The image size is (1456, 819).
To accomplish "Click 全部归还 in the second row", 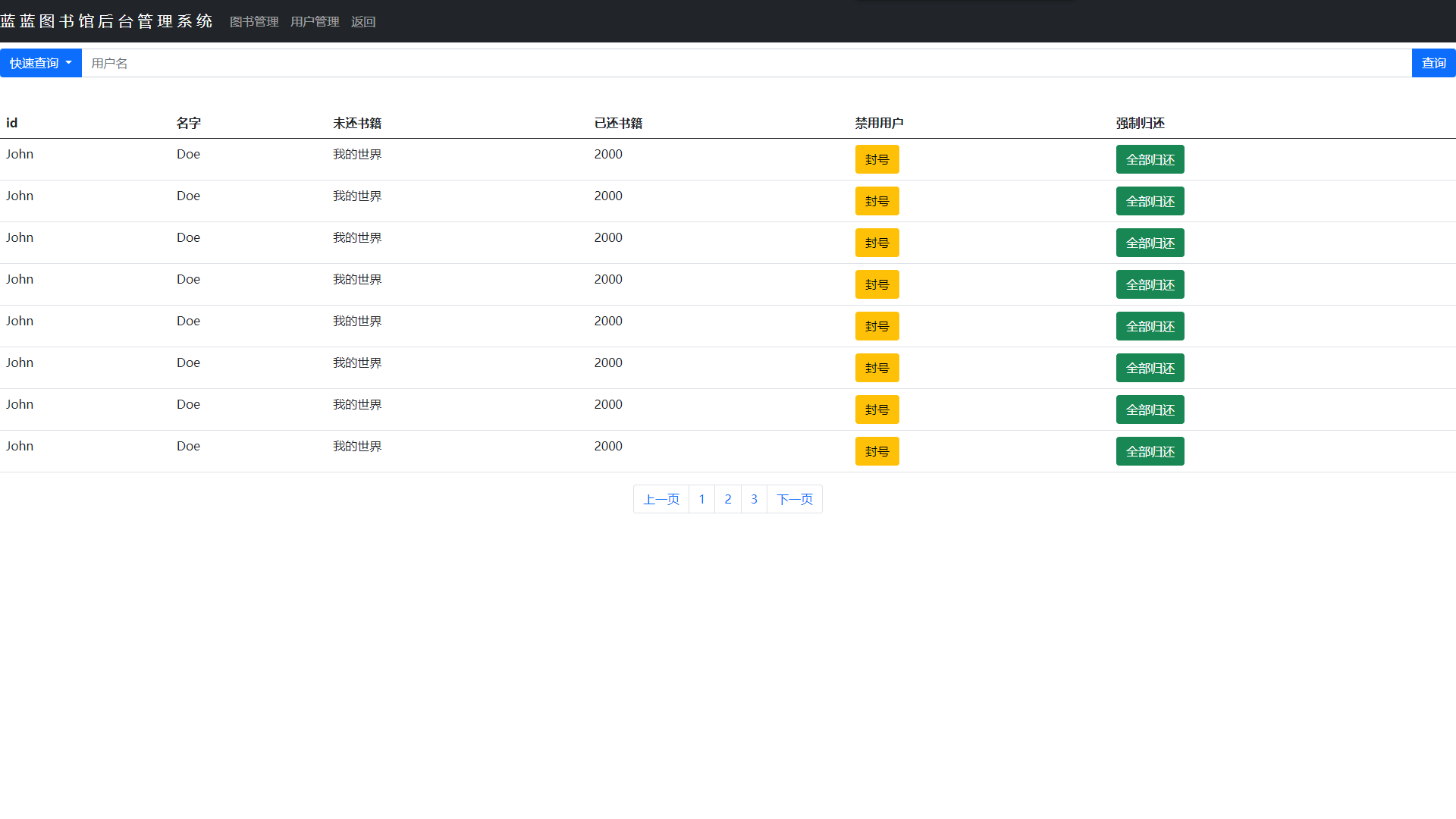I will tap(1150, 201).
